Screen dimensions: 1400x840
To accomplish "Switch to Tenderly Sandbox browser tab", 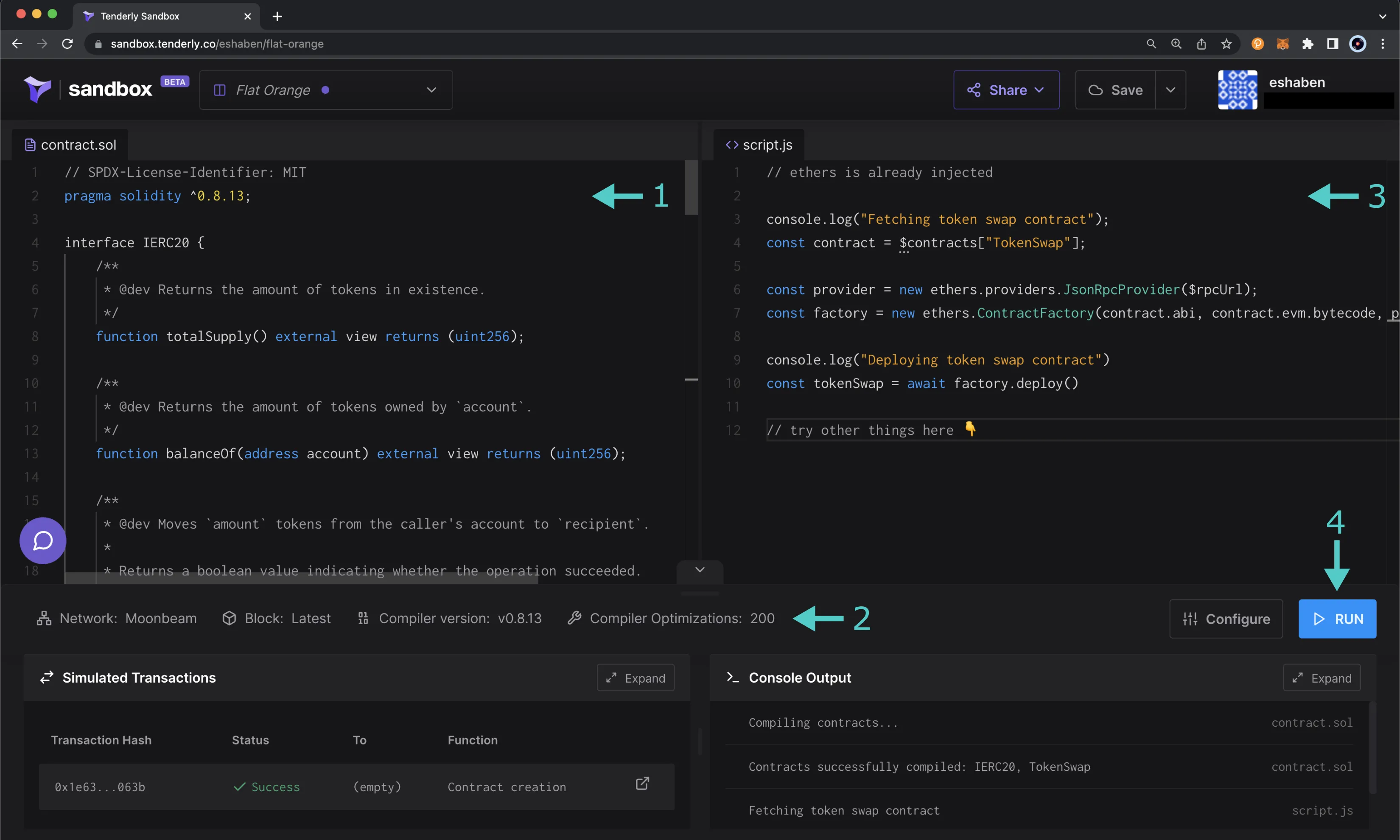I will (x=166, y=17).
